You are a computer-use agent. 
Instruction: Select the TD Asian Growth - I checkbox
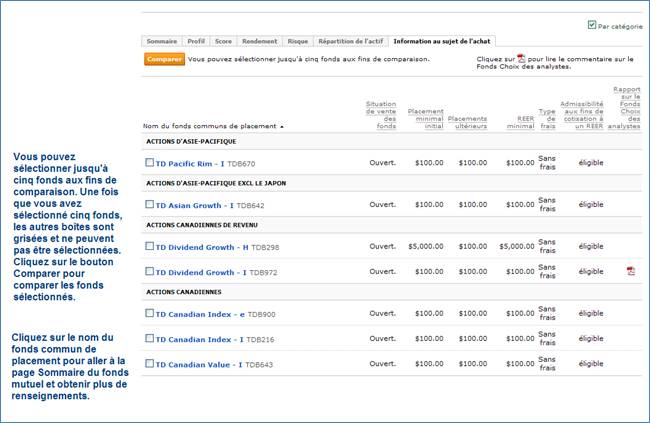tap(150, 204)
